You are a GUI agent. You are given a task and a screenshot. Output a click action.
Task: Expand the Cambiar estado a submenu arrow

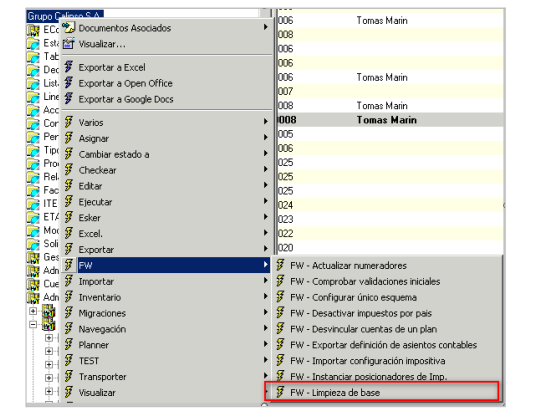[x=265, y=153]
